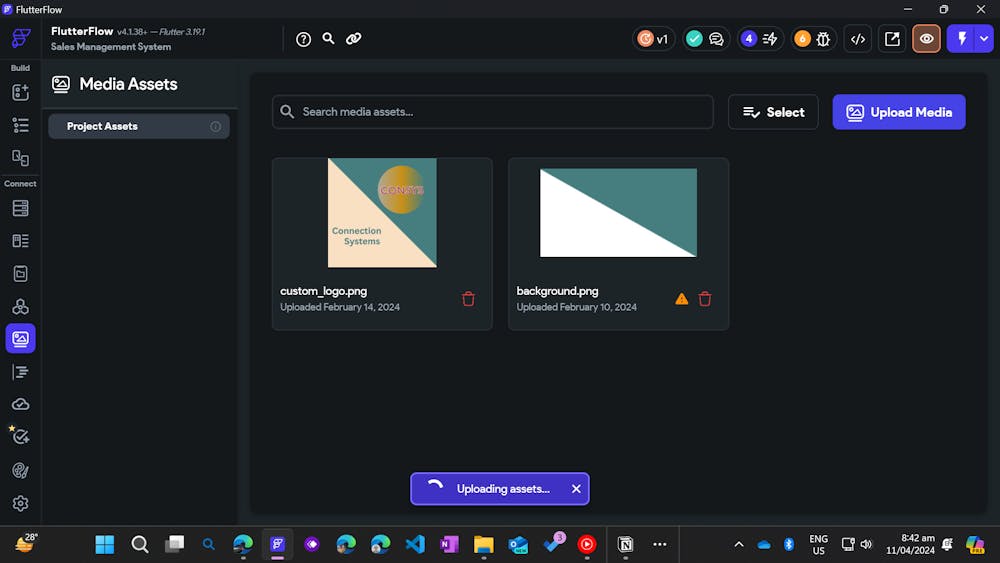Screen dimensions: 1000x563
Task: Delete background.png with trash icon
Action: (x=705, y=298)
